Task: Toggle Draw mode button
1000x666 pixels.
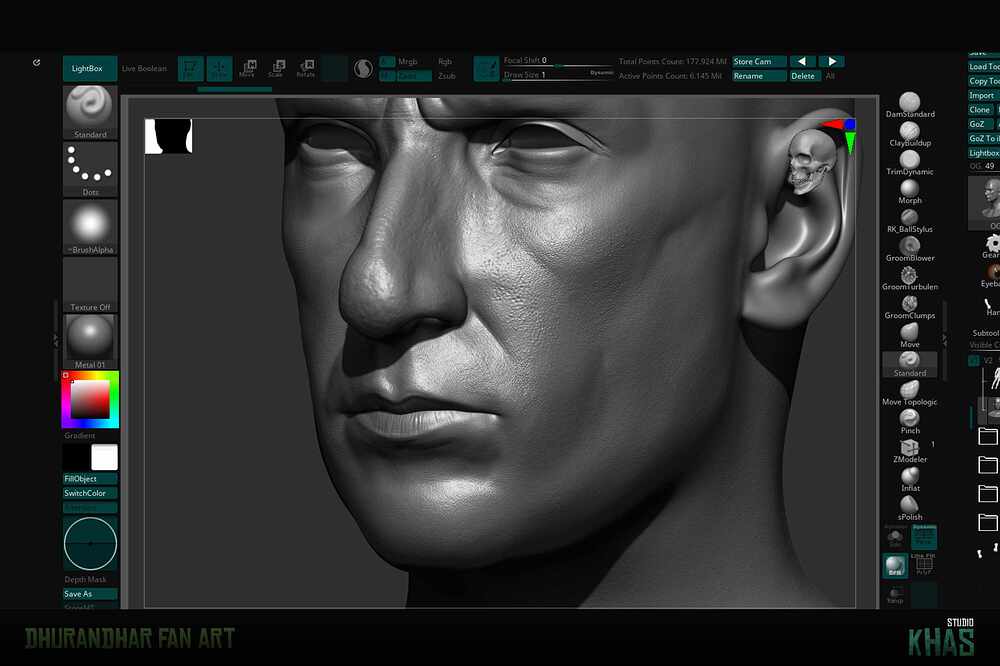Action: coord(219,68)
